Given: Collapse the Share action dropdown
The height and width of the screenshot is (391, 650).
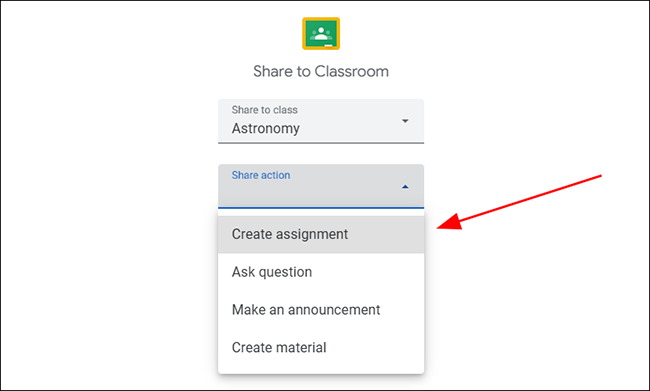Looking at the screenshot, I should click(321, 186).
